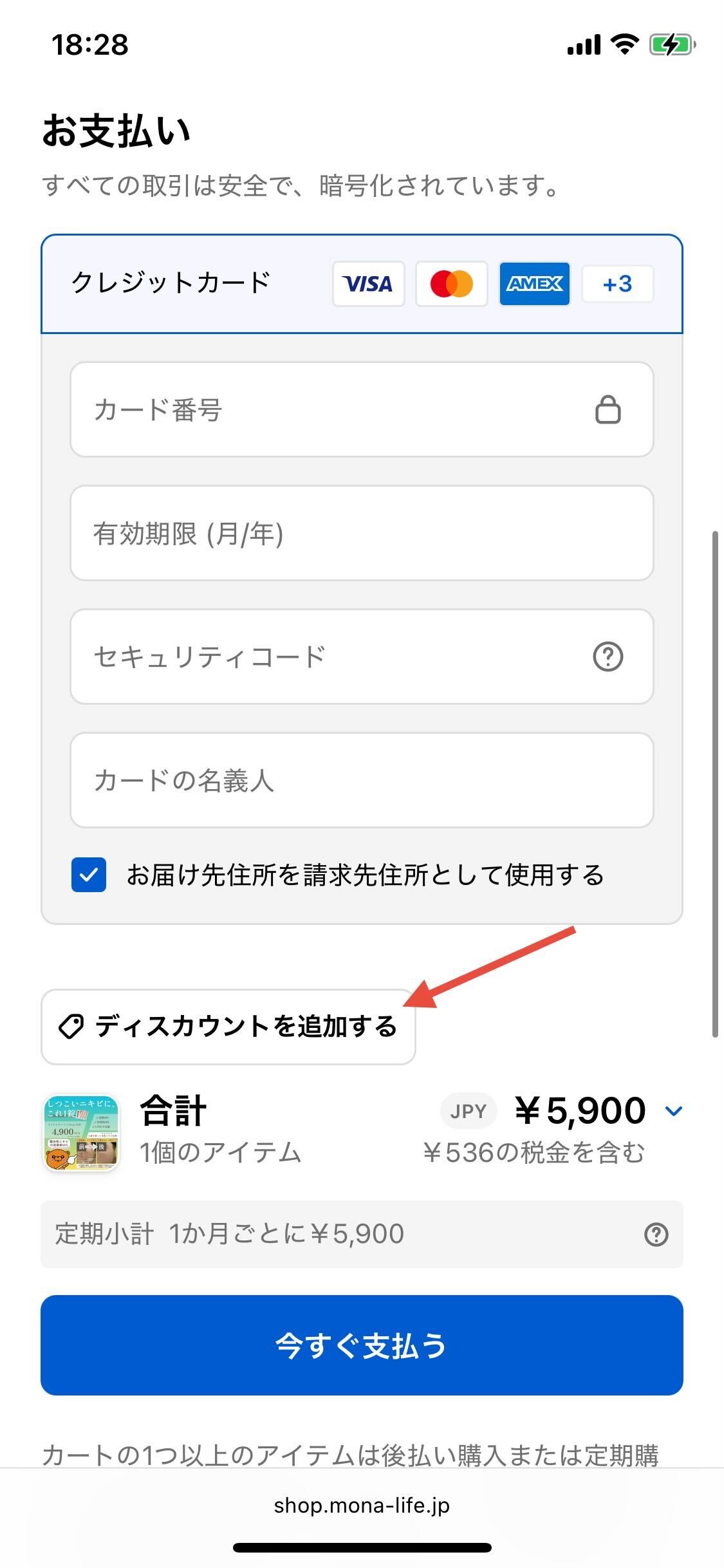Viewport: 724px width, 1568px height.
Task: Show the +3 additional card brands
Action: [617, 283]
